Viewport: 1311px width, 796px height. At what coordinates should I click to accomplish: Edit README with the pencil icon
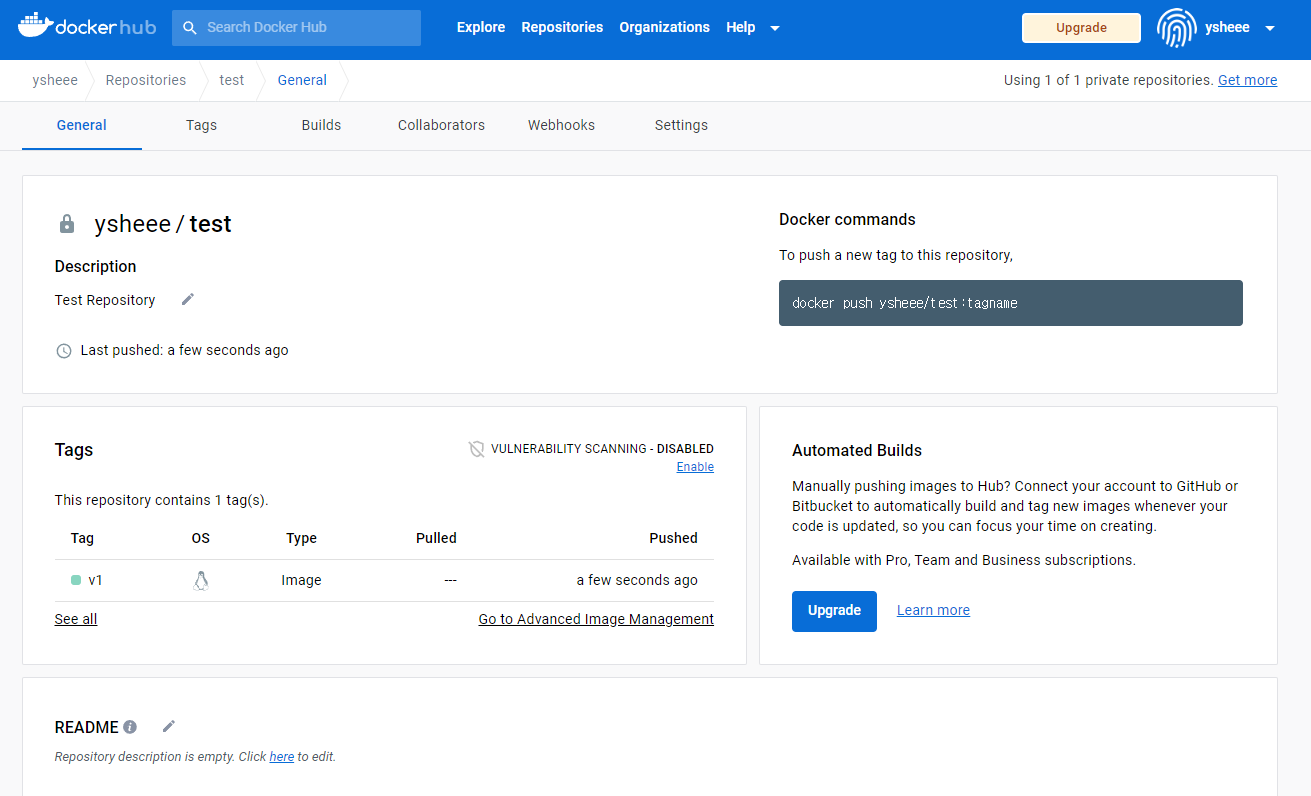click(169, 726)
